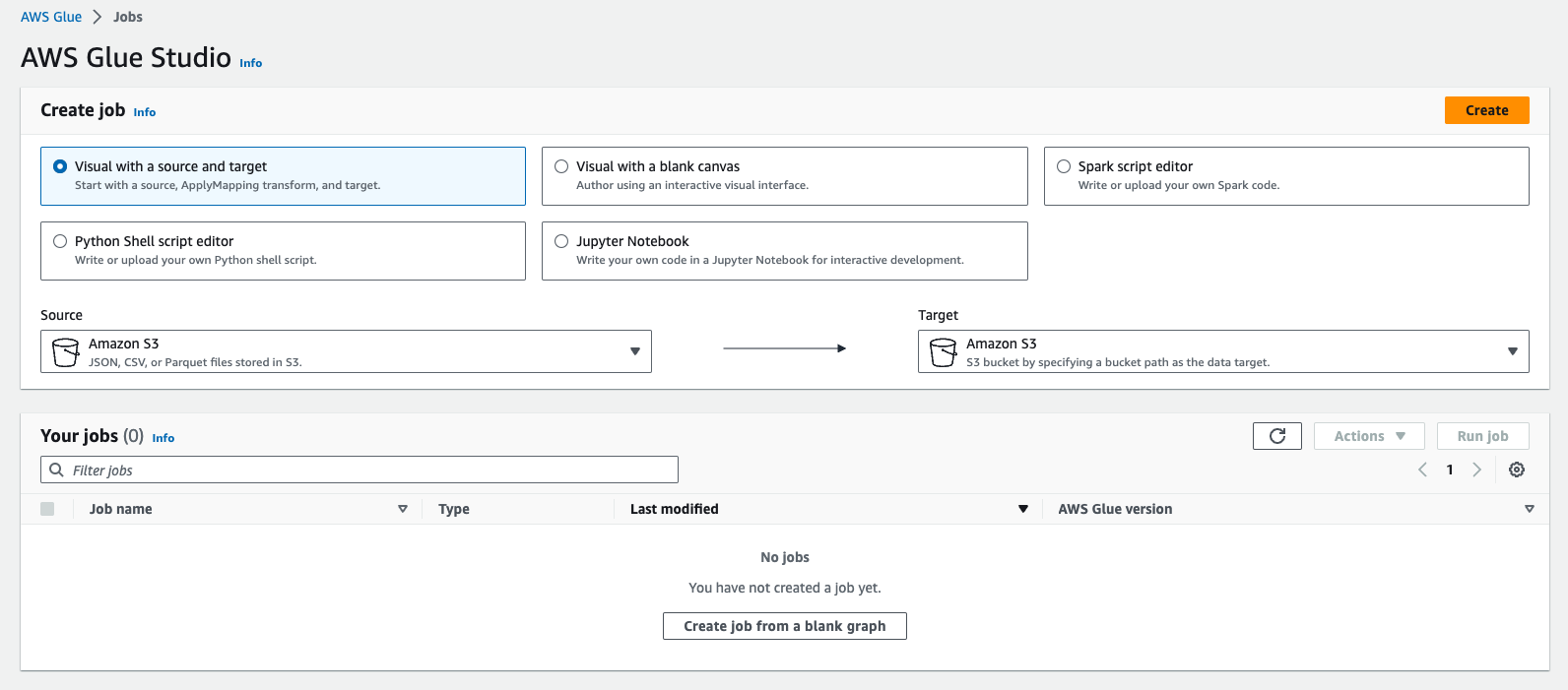Click the Last modified column header text

(x=675, y=509)
